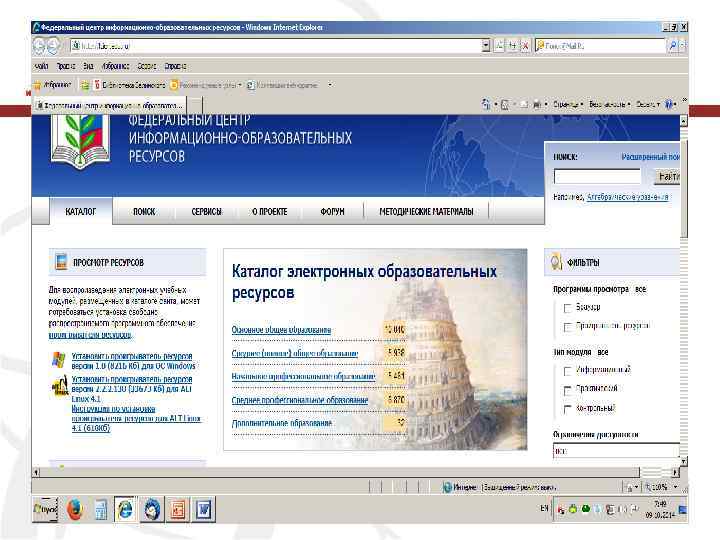720x540 pixels.
Task: Go forward with the browser forward arrow
Action: [53, 45]
